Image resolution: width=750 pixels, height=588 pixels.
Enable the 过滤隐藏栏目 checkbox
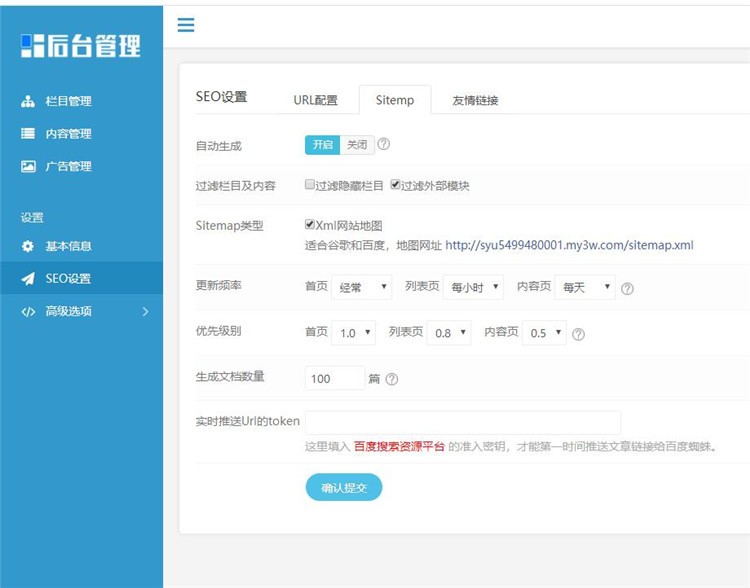pyautogui.click(x=310, y=186)
